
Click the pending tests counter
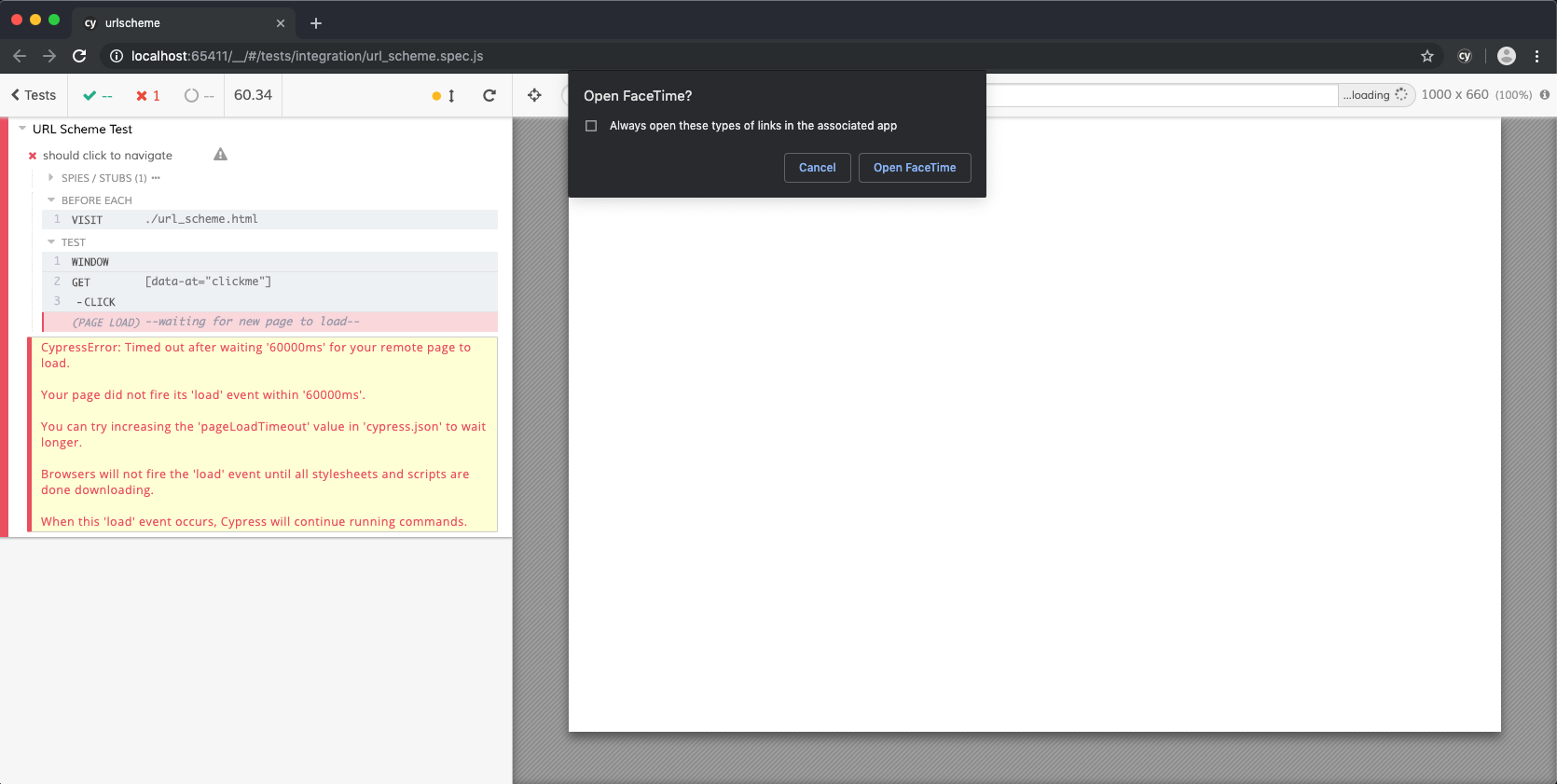pos(200,95)
